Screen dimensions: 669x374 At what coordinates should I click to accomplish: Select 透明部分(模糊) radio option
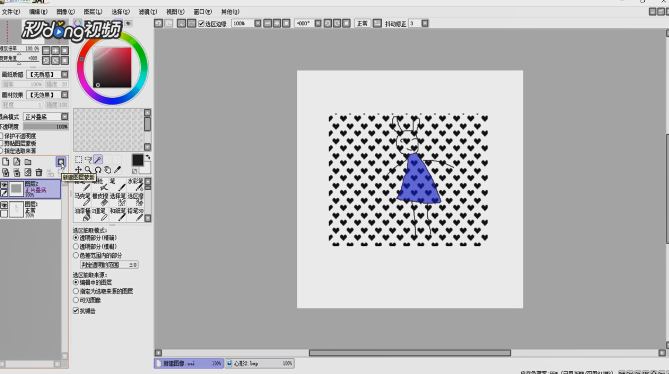pyautogui.click(x=76, y=246)
